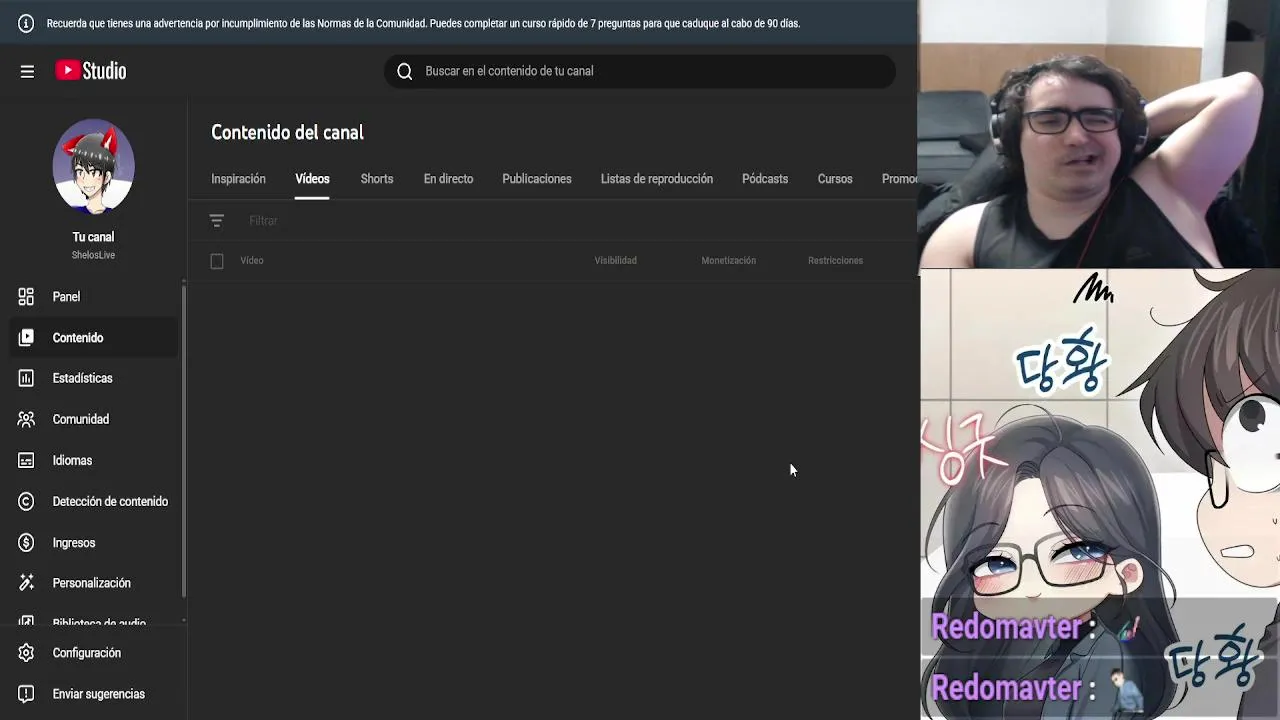Open the channel avatar thumbnail
This screenshot has width=1280, height=720.
pyautogui.click(x=93, y=167)
